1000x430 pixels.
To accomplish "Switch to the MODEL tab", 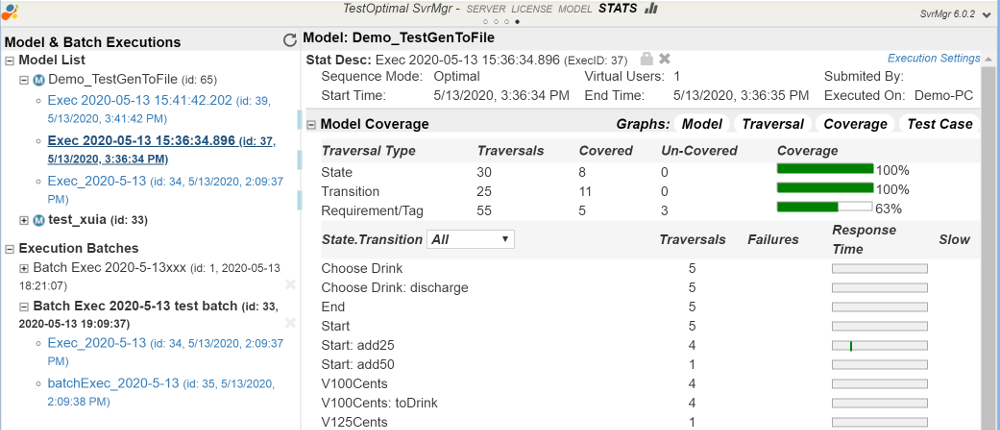I will tap(575, 9).
